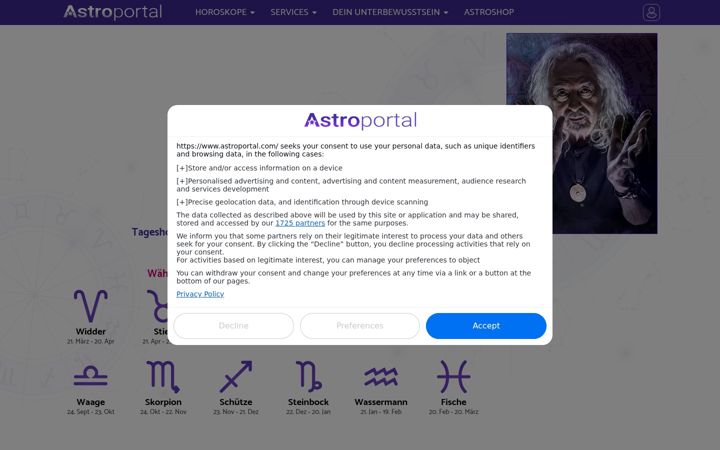Select the Waage zodiac sign icon
This screenshot has width=720, height=450.
tap(90, 376)
